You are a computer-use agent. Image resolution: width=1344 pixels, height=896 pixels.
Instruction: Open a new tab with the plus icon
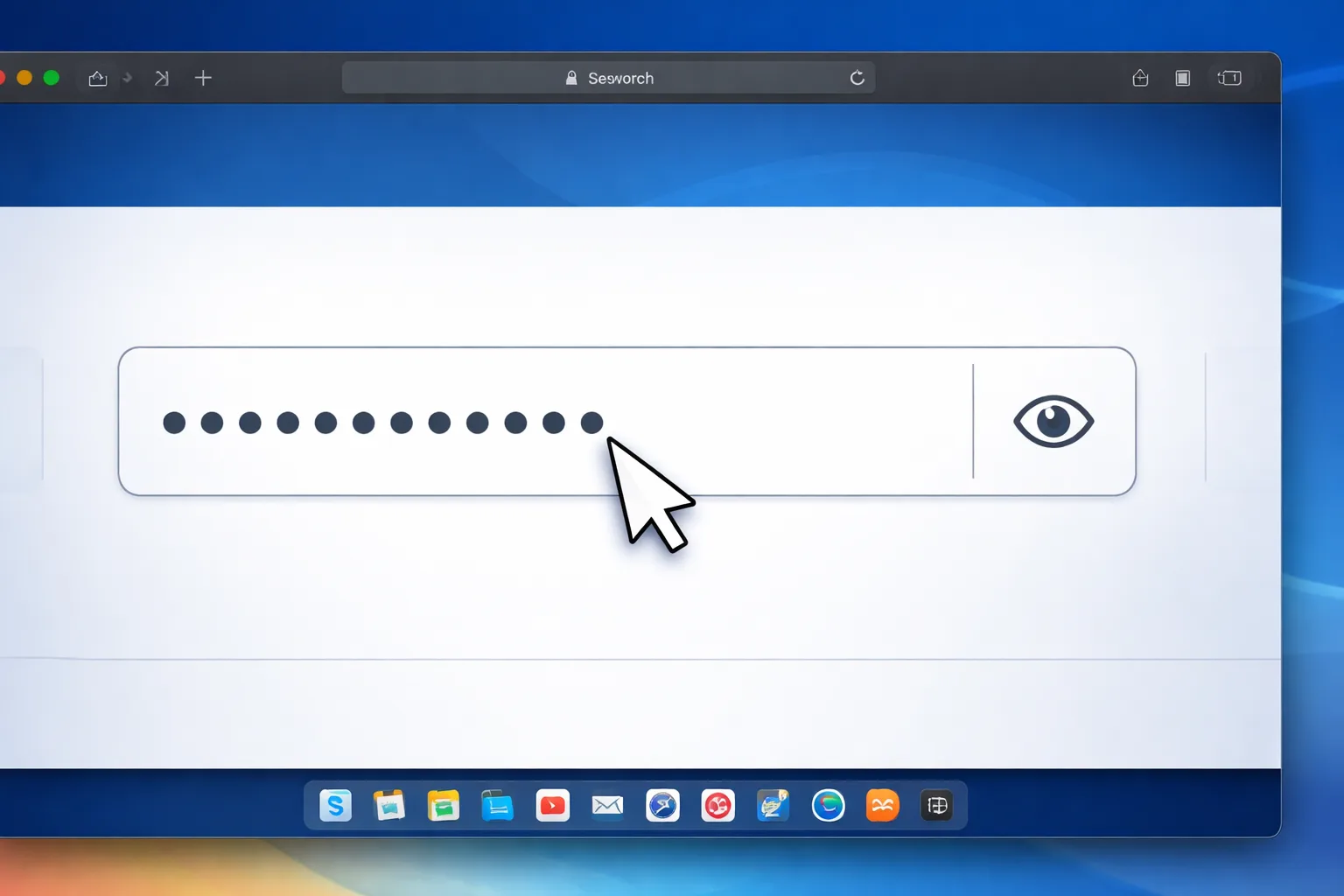pos(203,78)
